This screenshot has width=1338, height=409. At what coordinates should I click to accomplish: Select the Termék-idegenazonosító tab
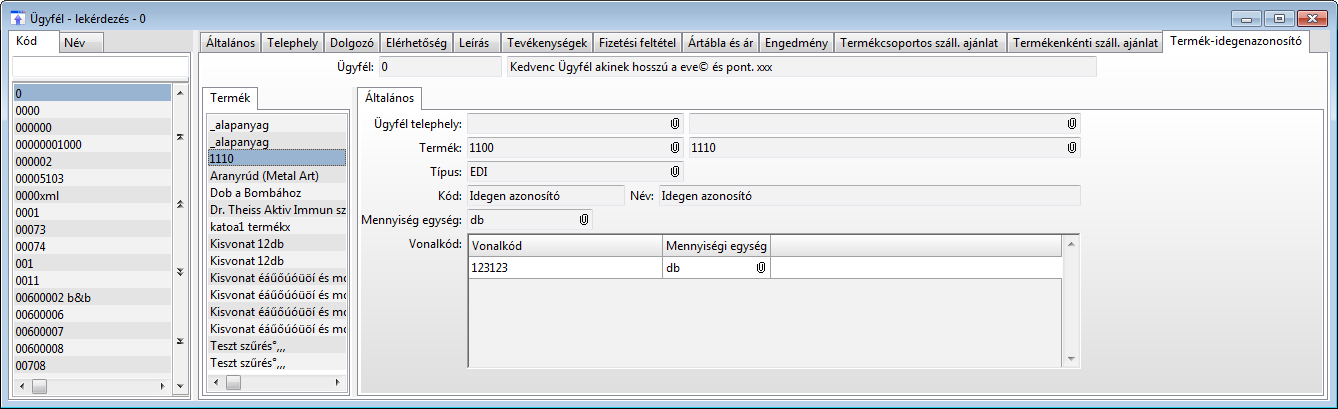coord(1236,42)
